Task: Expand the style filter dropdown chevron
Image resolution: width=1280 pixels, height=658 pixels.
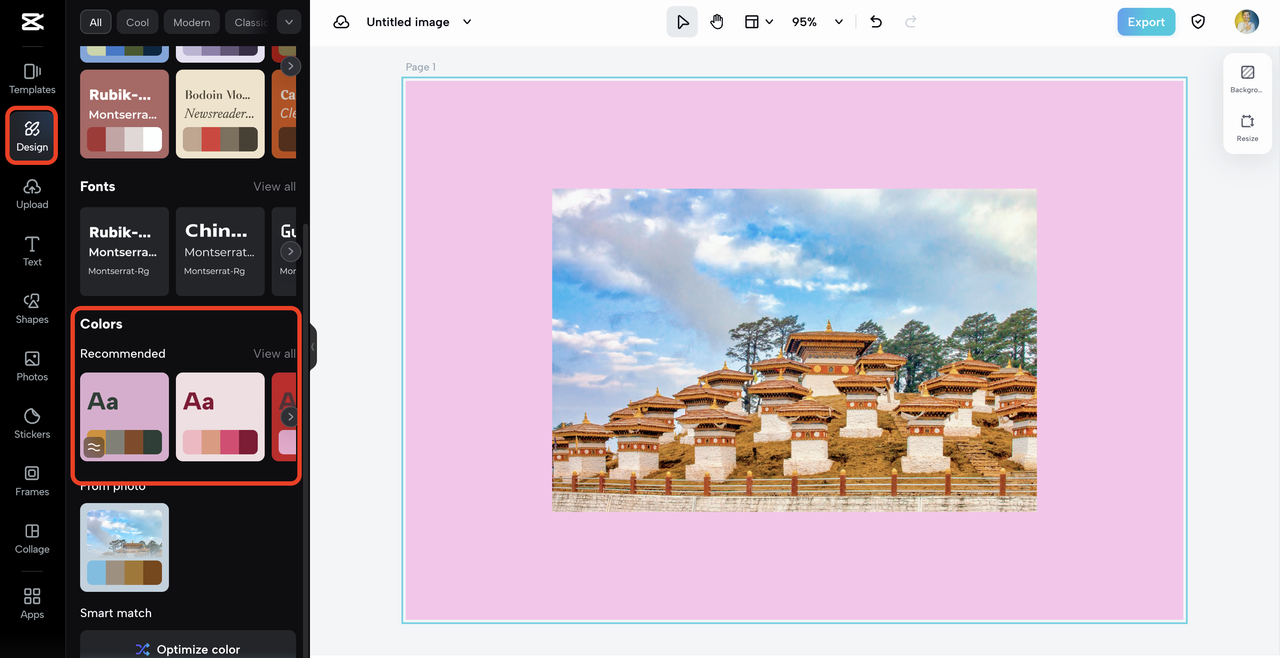Action: pyautogui.click(x=288, y=22)
